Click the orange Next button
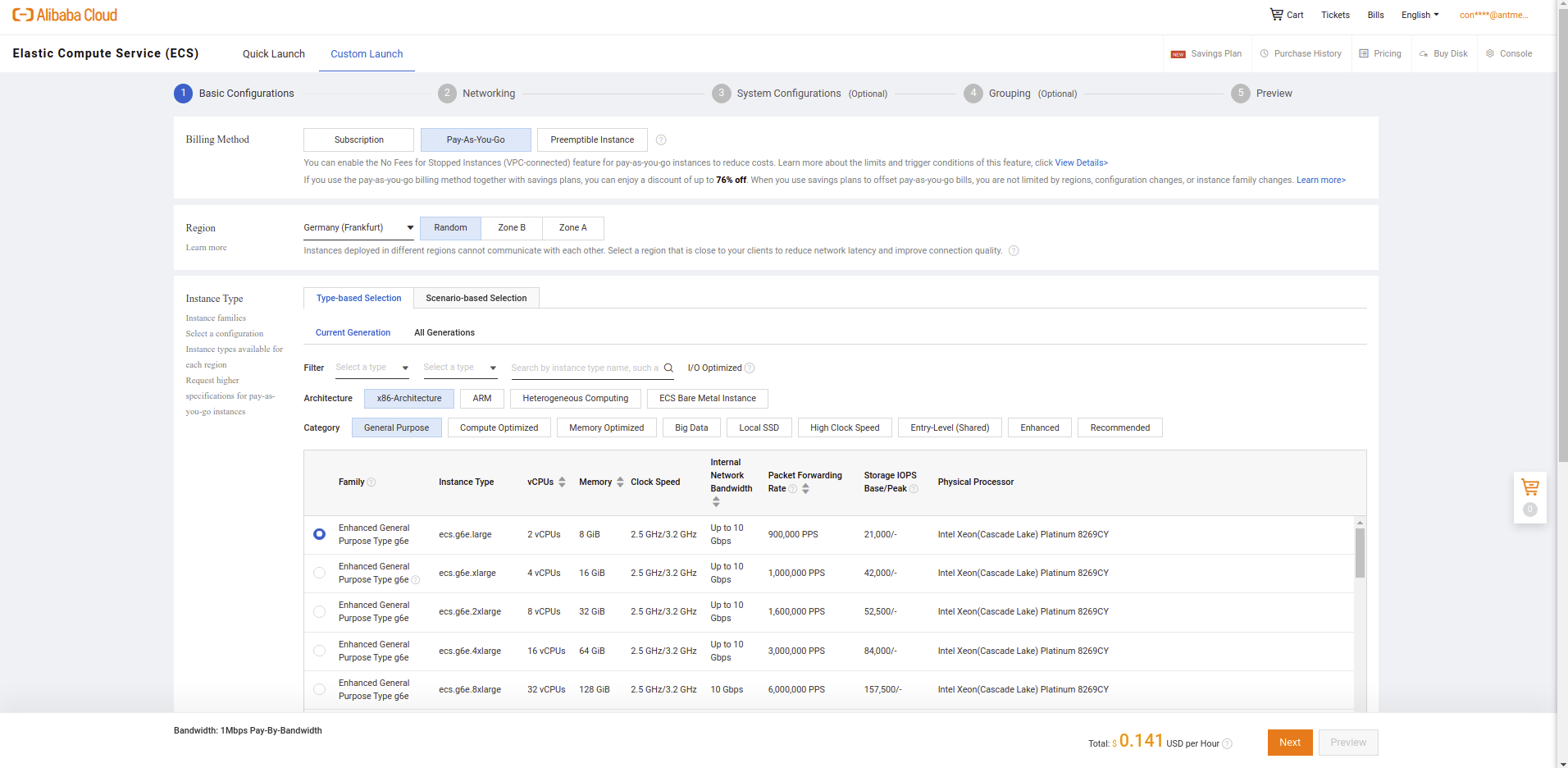1568x768 pixels. (1290, 743)
